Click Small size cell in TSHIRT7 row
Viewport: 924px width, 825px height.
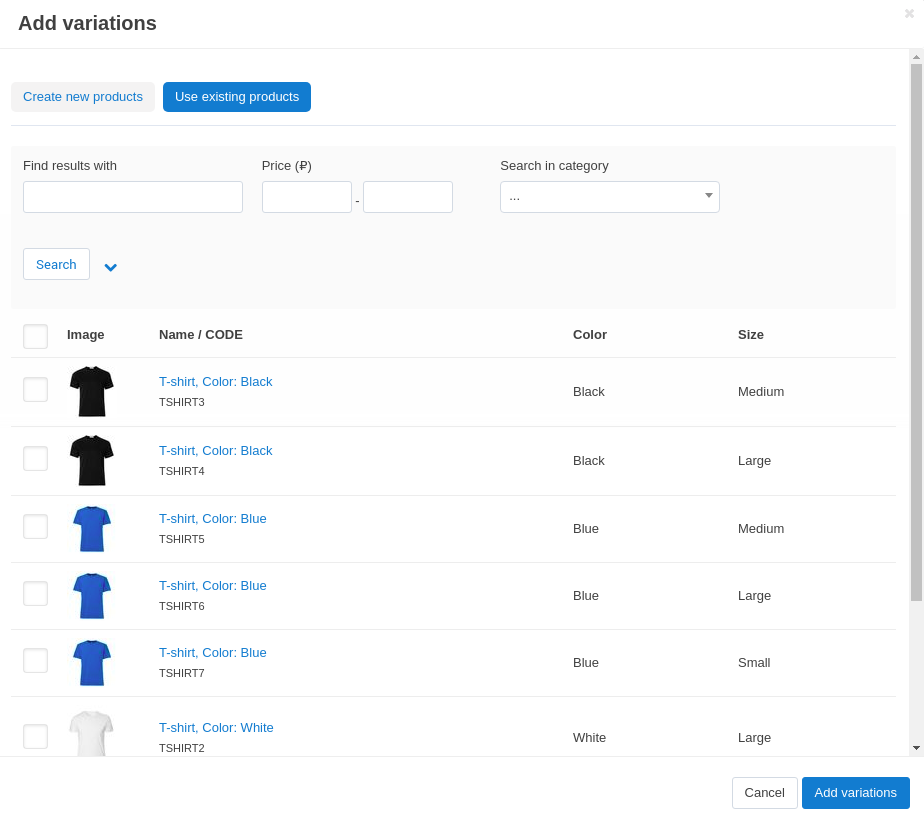click(x=754, y=663)
